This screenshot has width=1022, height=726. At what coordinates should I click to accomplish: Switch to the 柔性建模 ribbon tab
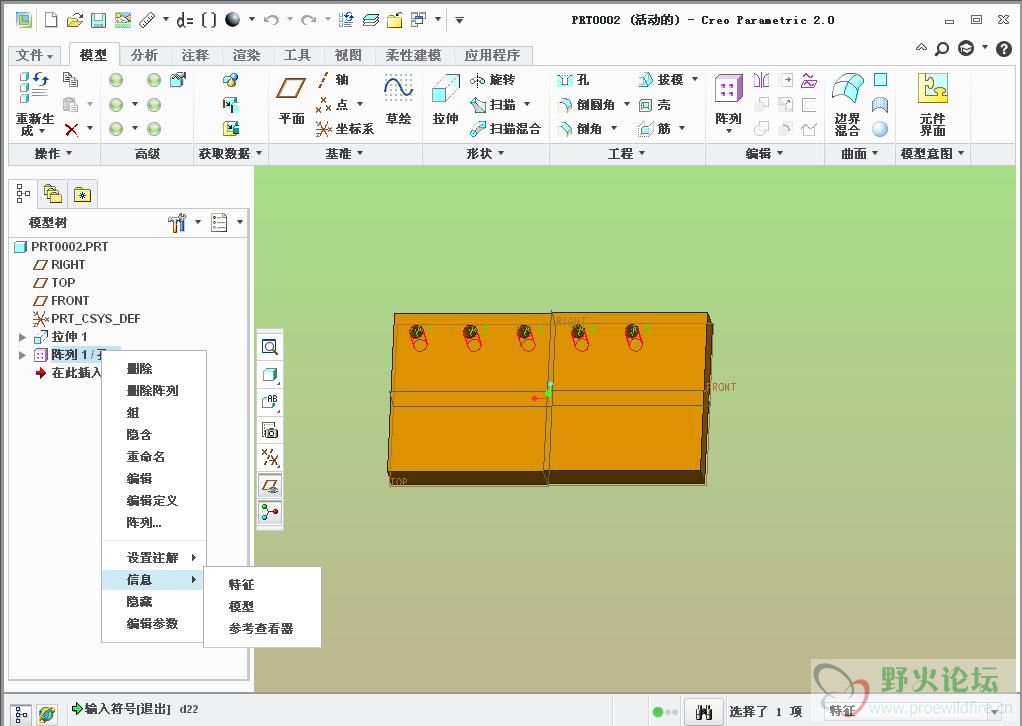click(x=413, y=55)
